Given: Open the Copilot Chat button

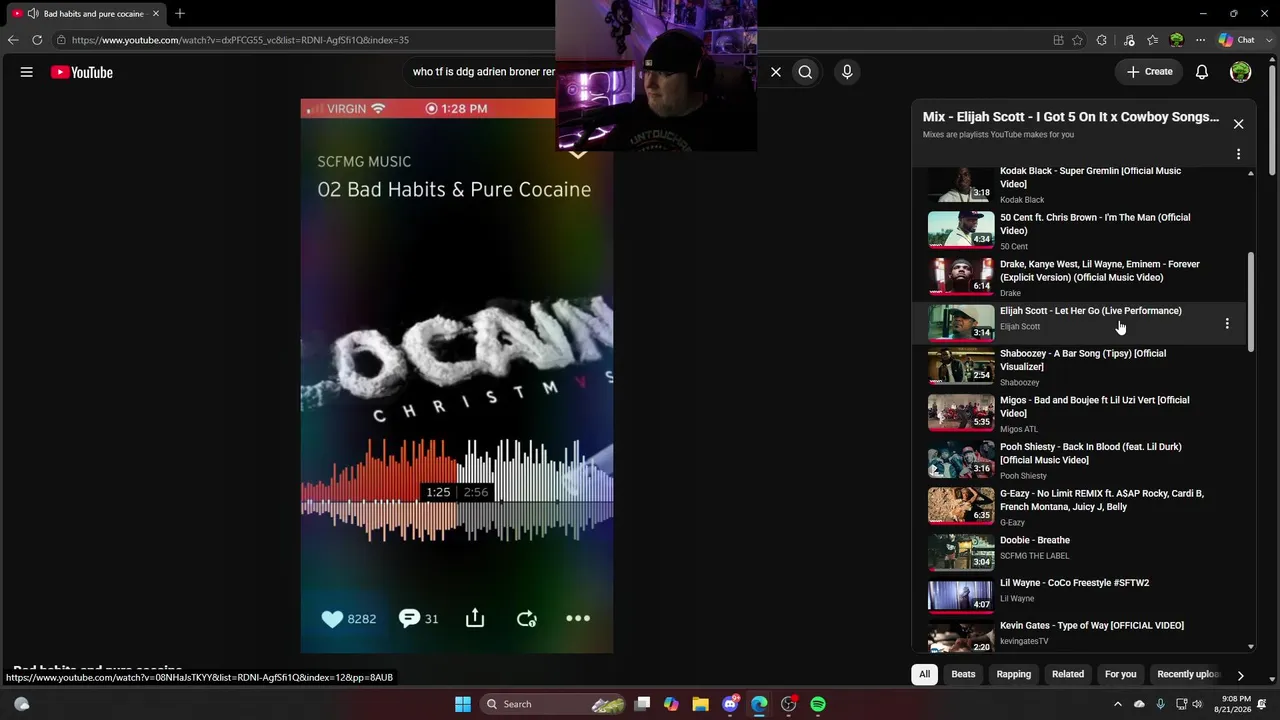Looking at the screenshot, I should 1237,40.
